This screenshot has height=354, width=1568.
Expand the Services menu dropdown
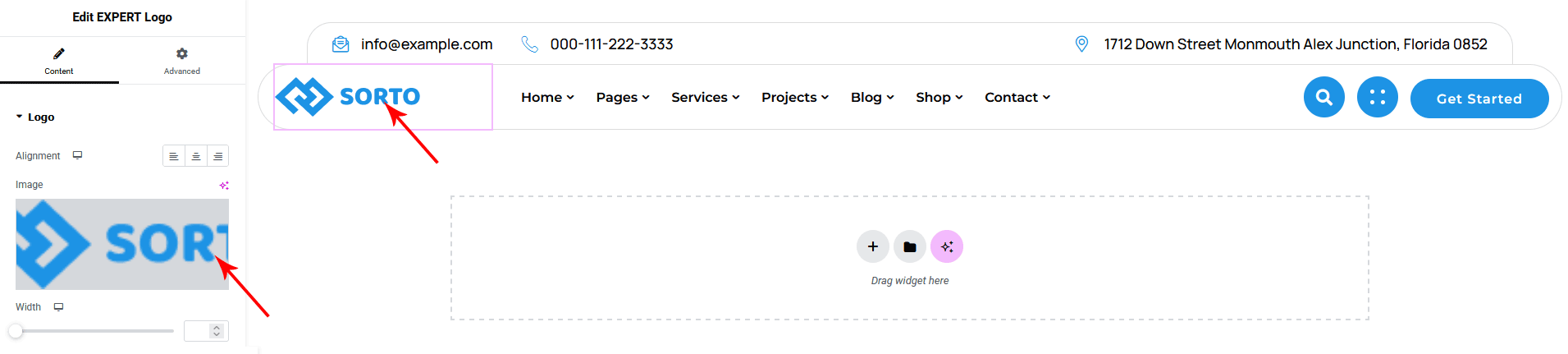tap(705, 97)
